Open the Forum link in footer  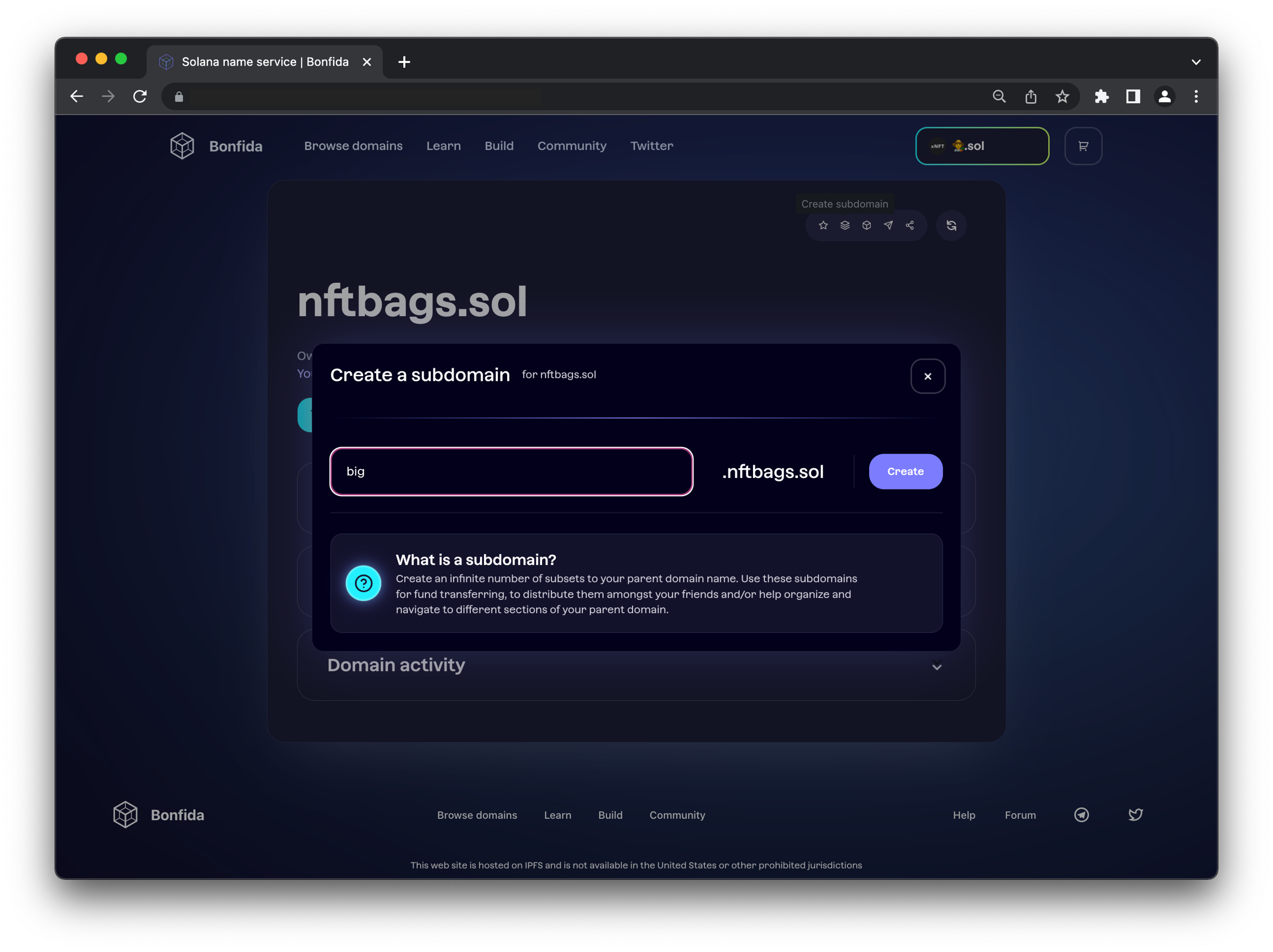pyautogui.click(x=1020, y=815)
